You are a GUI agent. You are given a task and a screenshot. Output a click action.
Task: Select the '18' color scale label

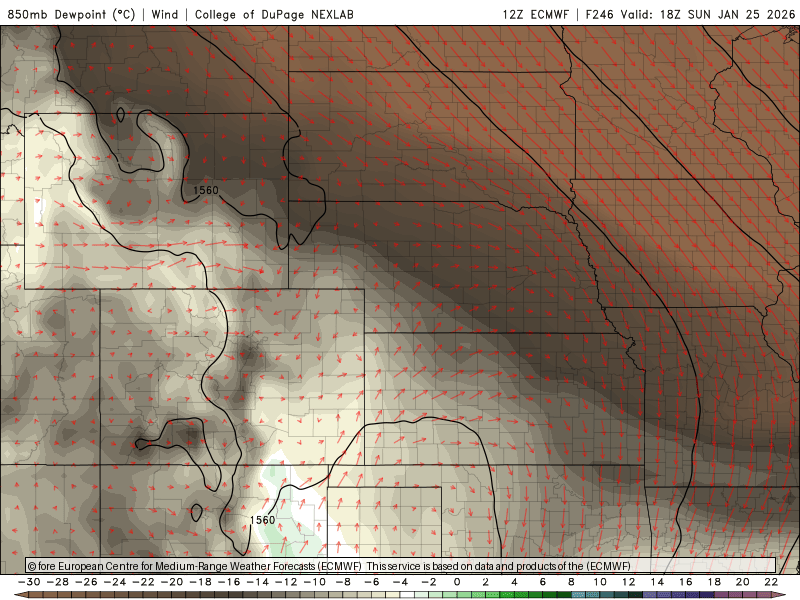[x=714, y=582]
